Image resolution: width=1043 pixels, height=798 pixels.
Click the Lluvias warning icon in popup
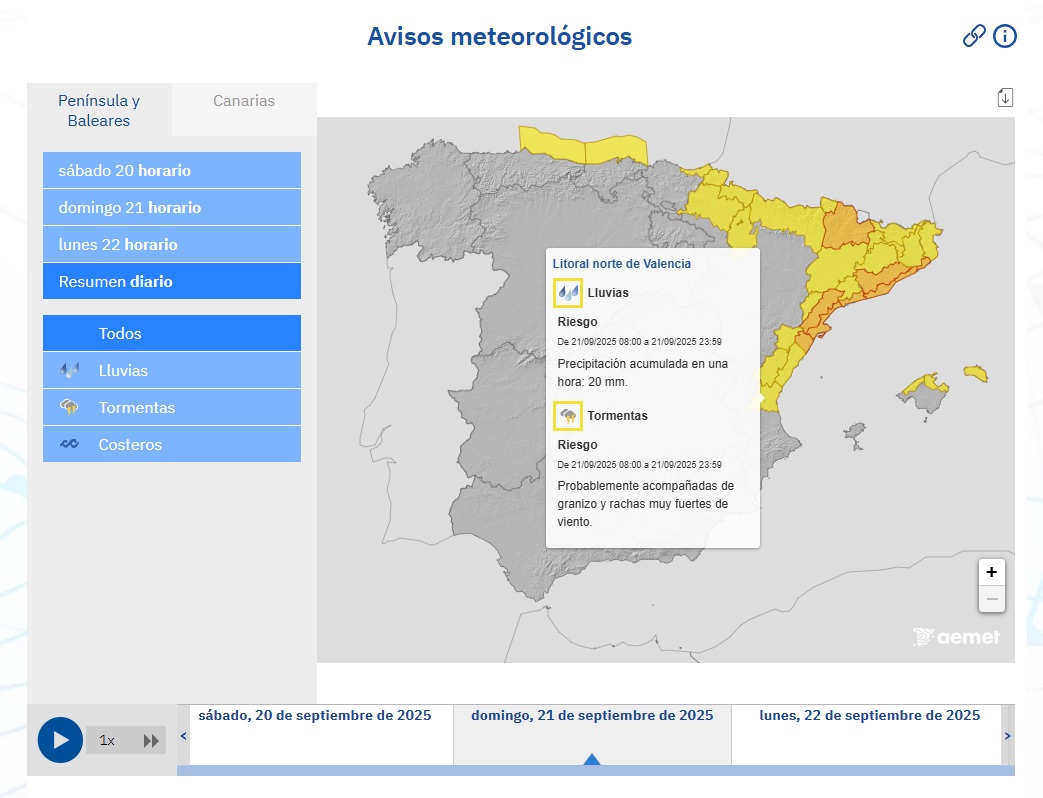tap(566, 292)
